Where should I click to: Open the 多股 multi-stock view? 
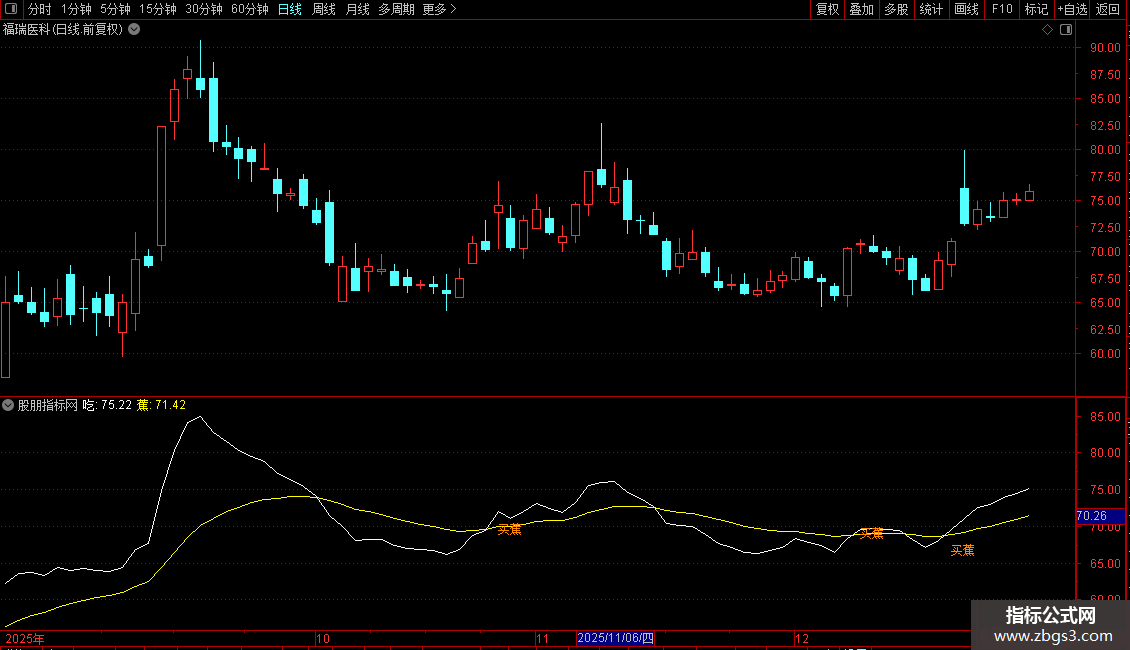(896, 9)
